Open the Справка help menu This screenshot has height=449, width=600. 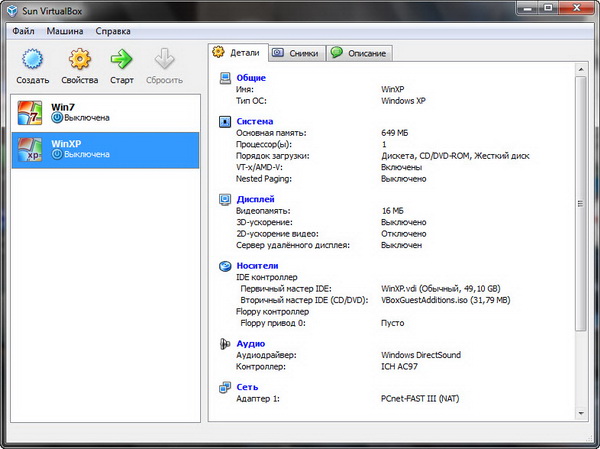(x=113, y=30)
